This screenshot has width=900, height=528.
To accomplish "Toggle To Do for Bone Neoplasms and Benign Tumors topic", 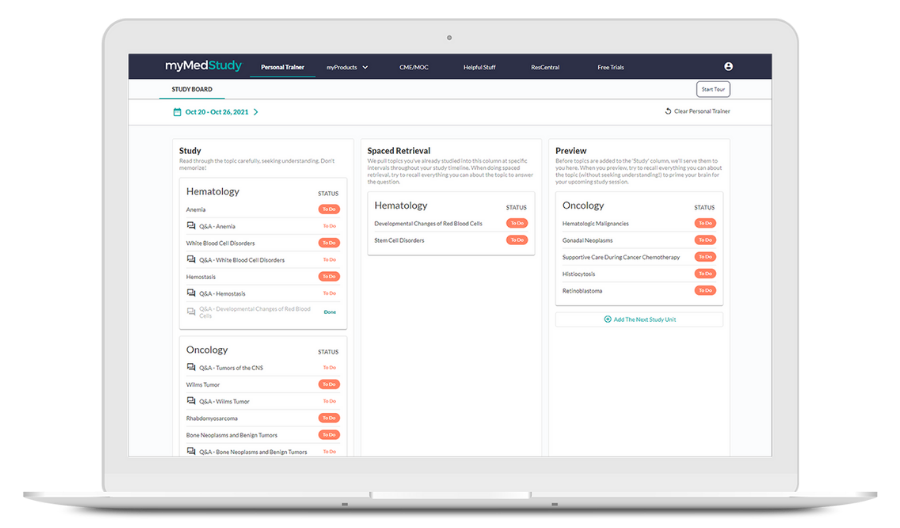I will pyautogui.click(x=329, y=435).
